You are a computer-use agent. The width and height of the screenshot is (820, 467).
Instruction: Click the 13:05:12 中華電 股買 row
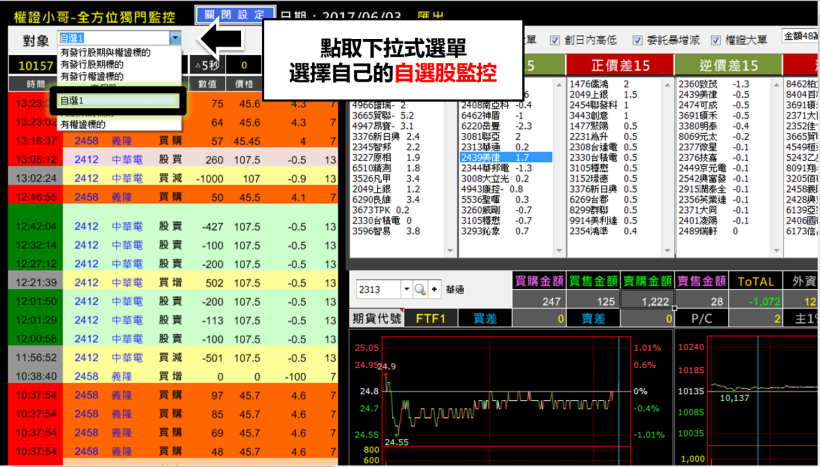[173, 160]
